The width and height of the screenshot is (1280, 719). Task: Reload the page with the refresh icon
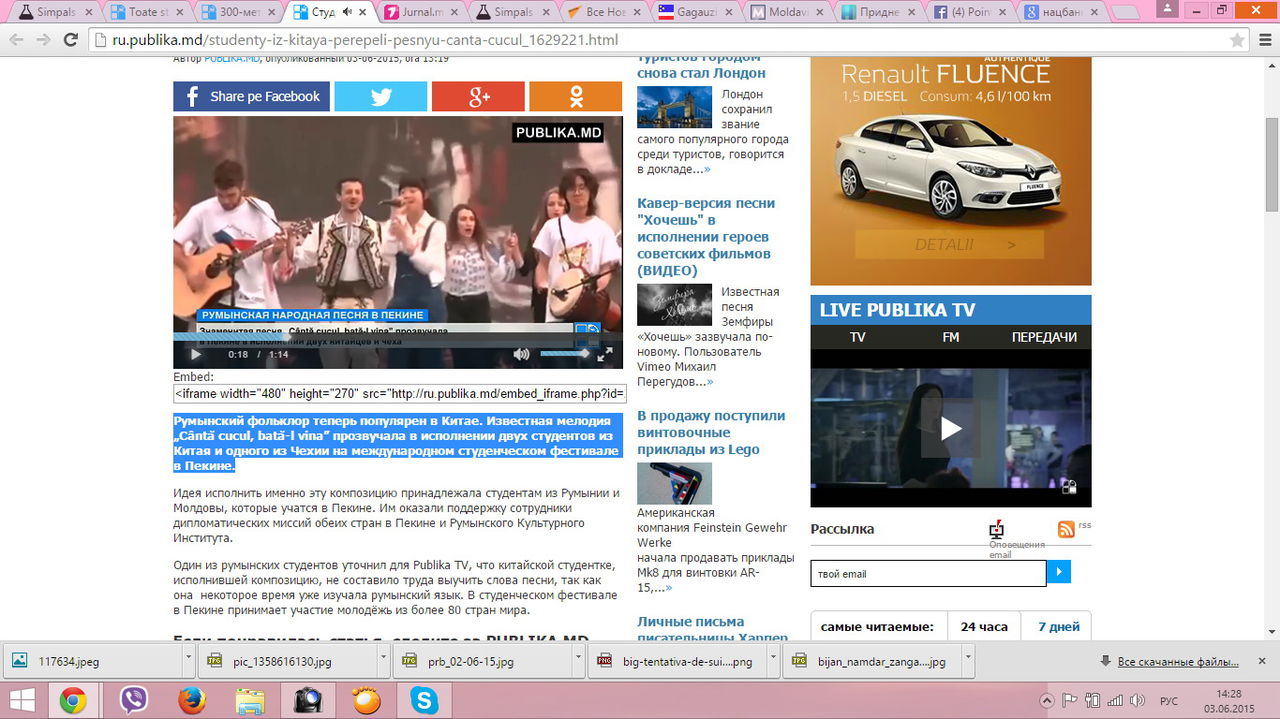point(70,40)
